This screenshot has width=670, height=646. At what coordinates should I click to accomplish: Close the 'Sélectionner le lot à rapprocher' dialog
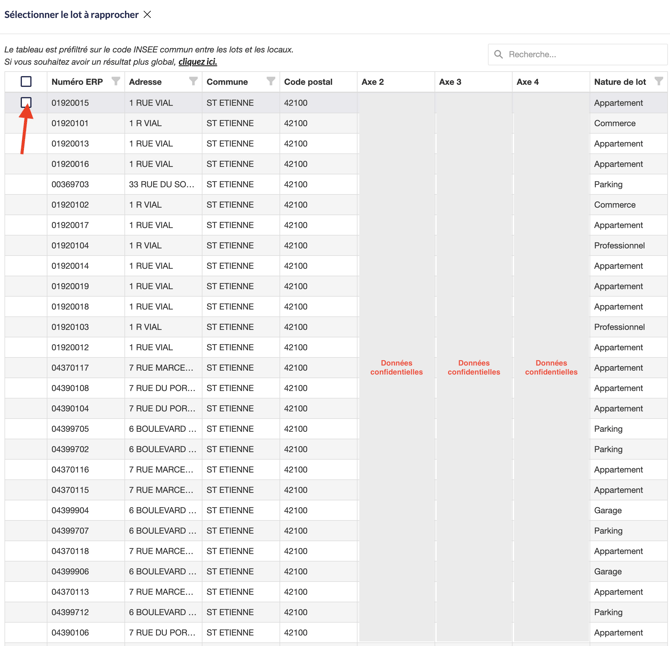(x=147, y=15)
